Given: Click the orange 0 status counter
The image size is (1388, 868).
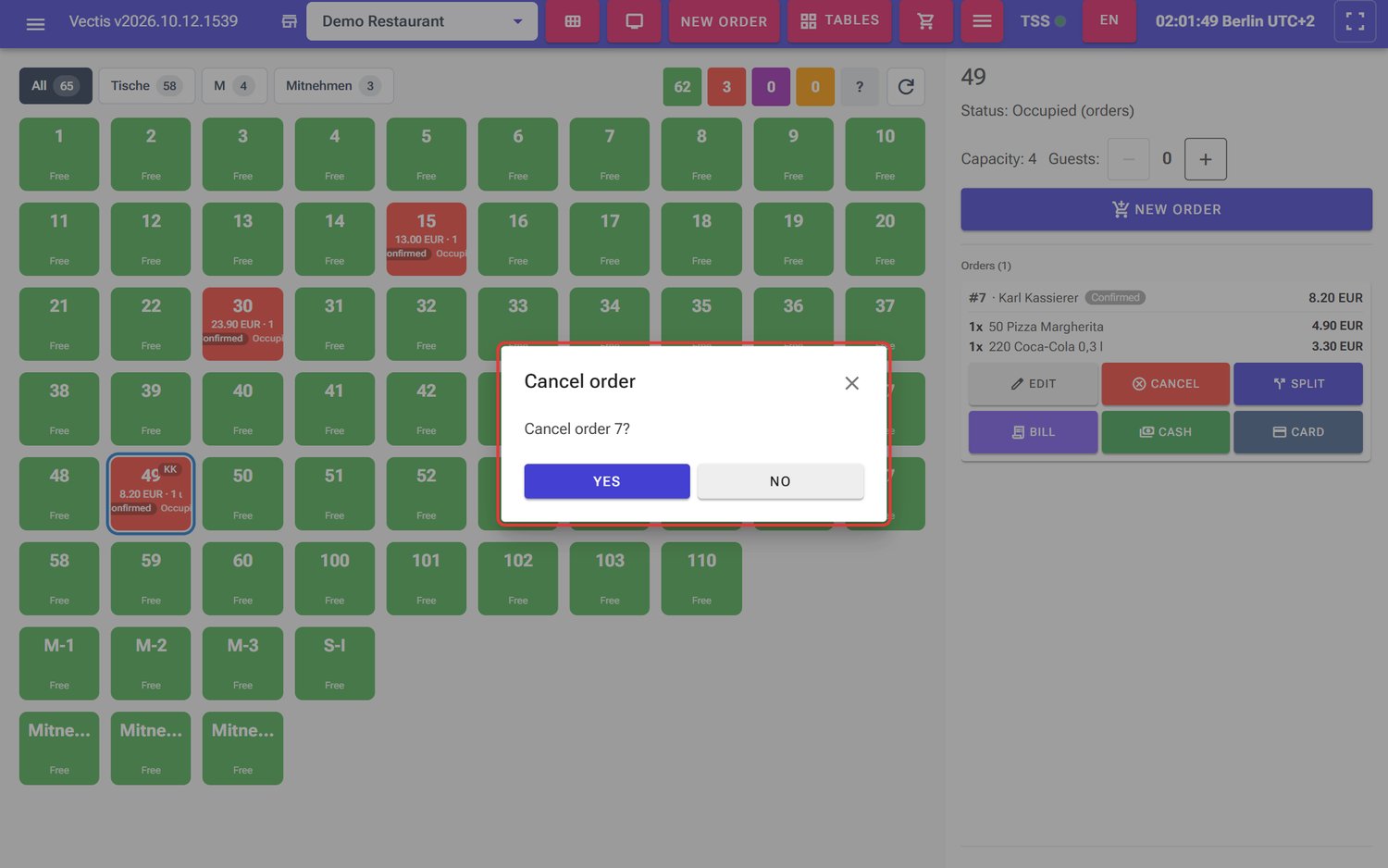Looking at the screenshot, I should point(815,87).
